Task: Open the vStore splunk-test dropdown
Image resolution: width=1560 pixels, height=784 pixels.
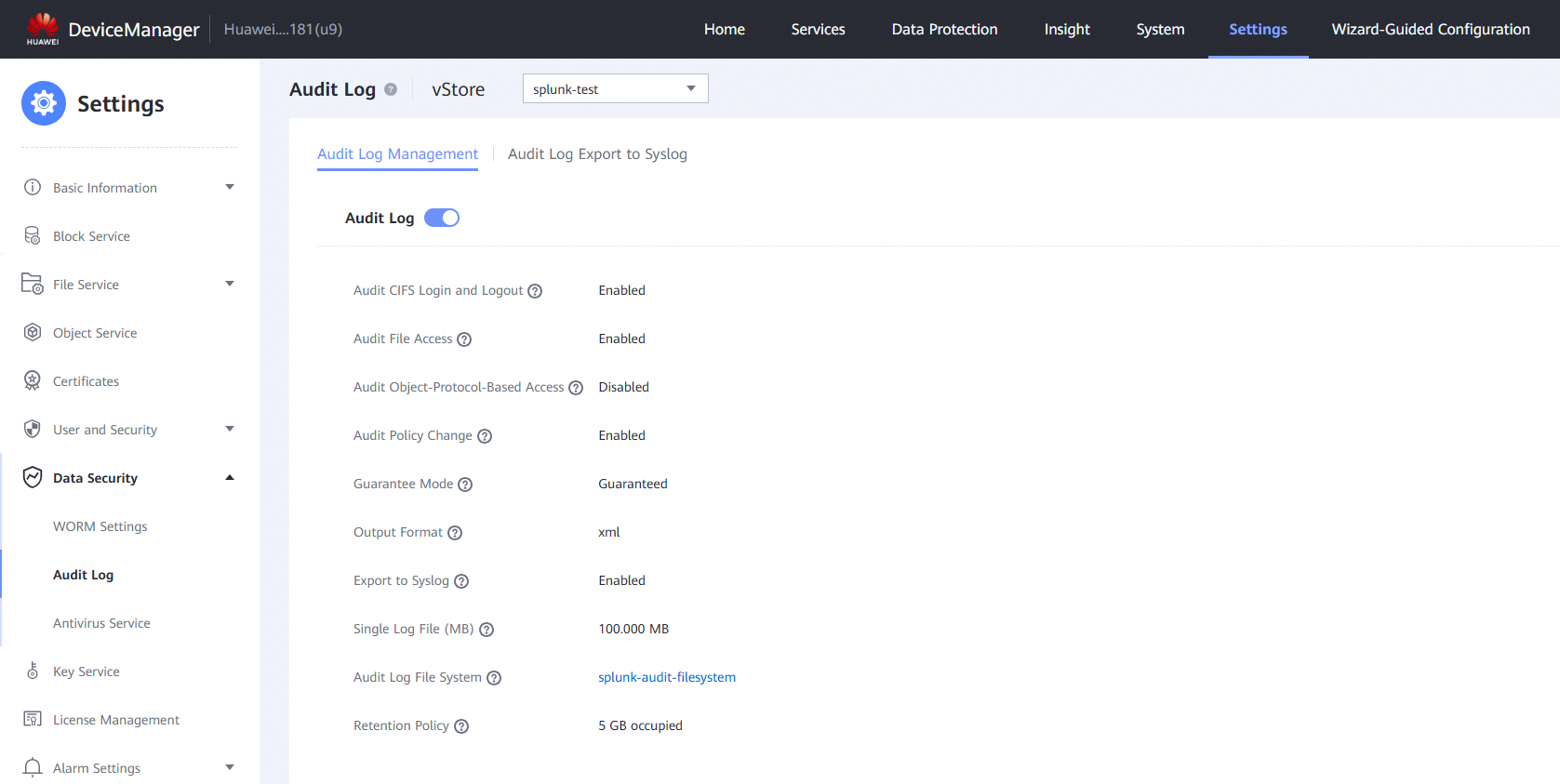Action: (x=616, y=88)
